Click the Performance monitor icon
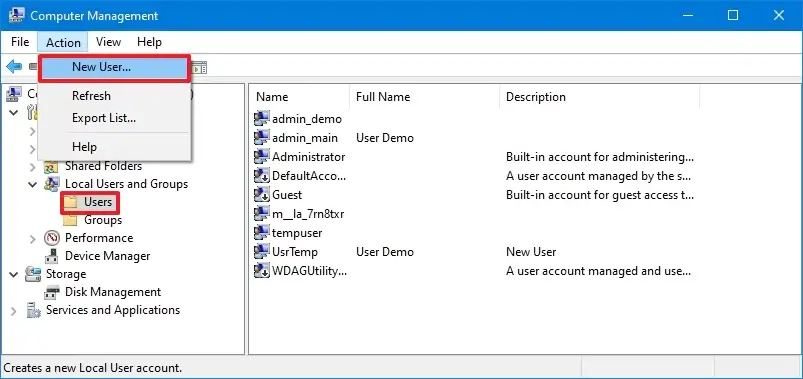The width and height of the screenshot is (803, 379). point(52,238)
